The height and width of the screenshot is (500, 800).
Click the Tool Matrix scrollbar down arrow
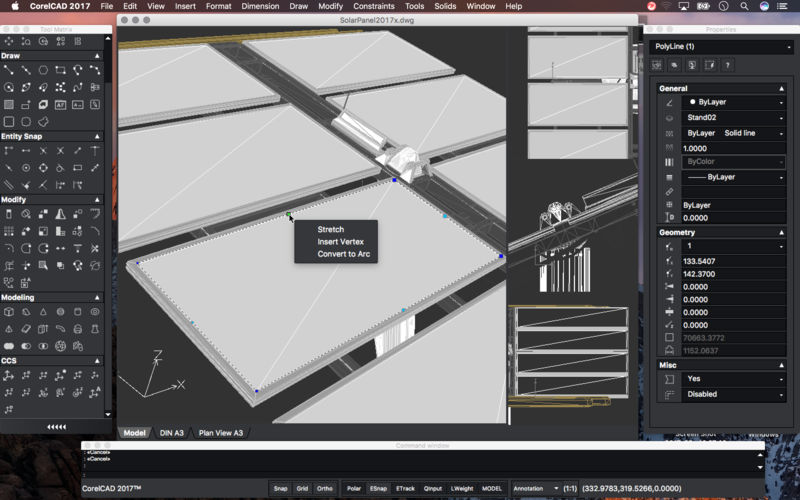coord(108,414)
